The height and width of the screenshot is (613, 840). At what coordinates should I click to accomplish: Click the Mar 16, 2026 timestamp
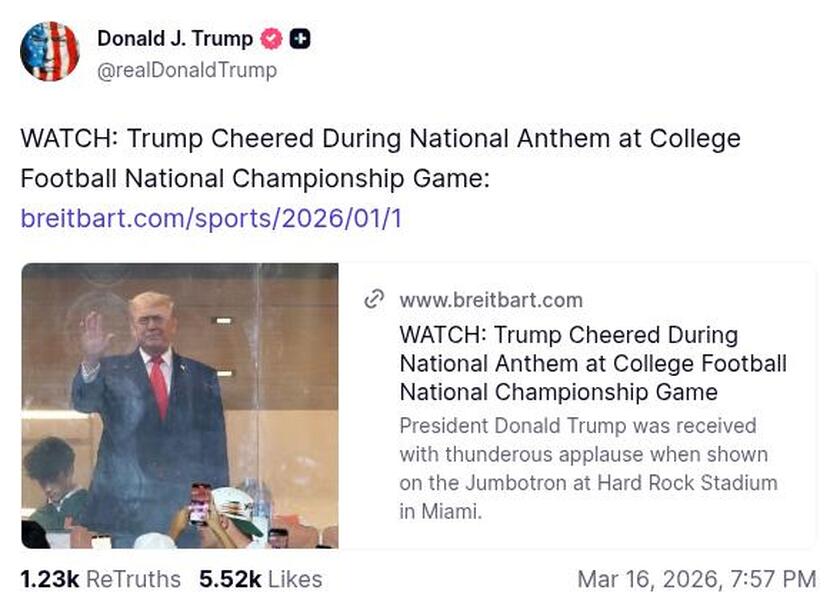tap(700, 579)
